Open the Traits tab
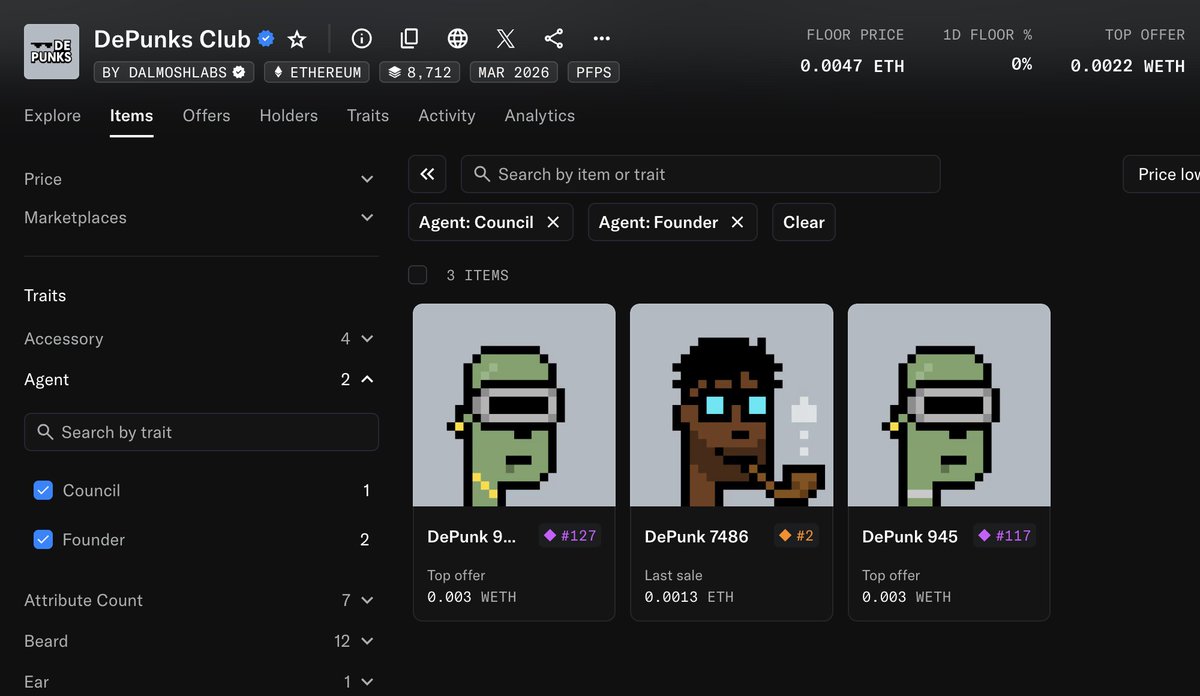1200x696 pixels. [368, 116]
